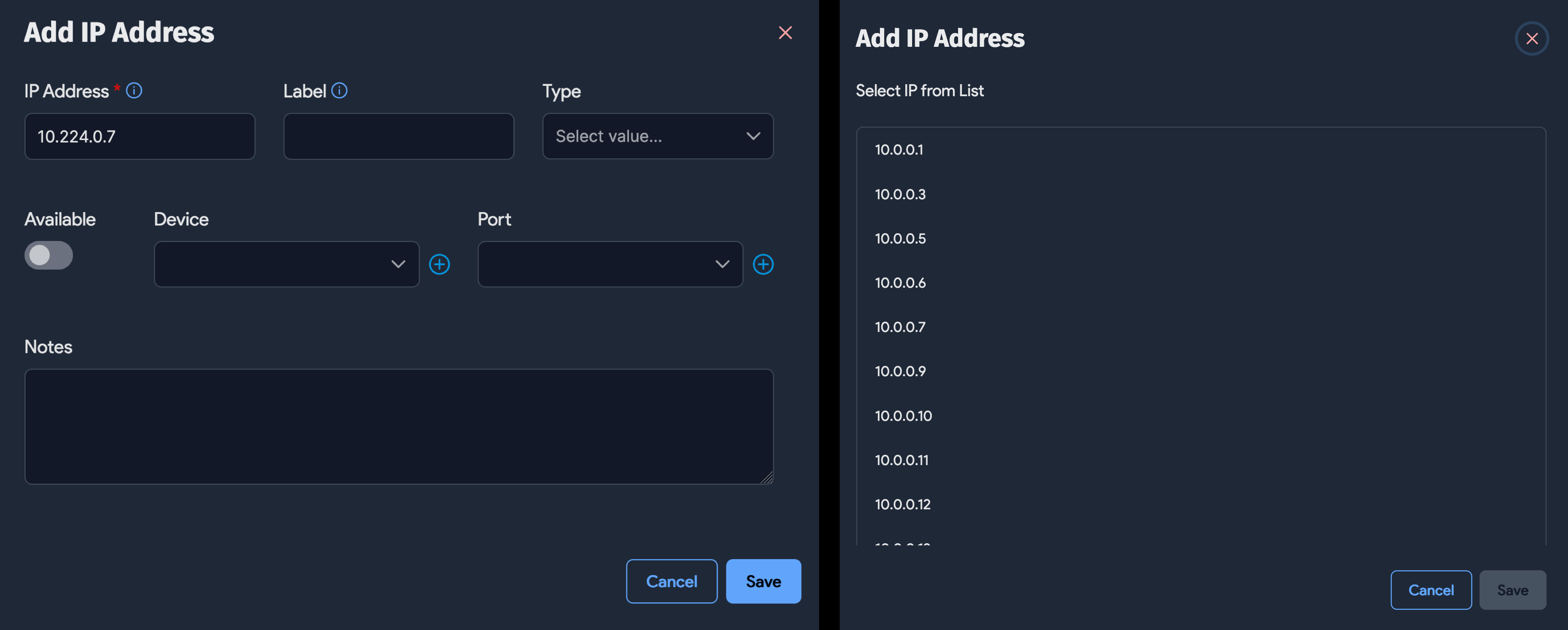
Task: Close the right Add IP Address dialog
Action: tap(1532, 38)
